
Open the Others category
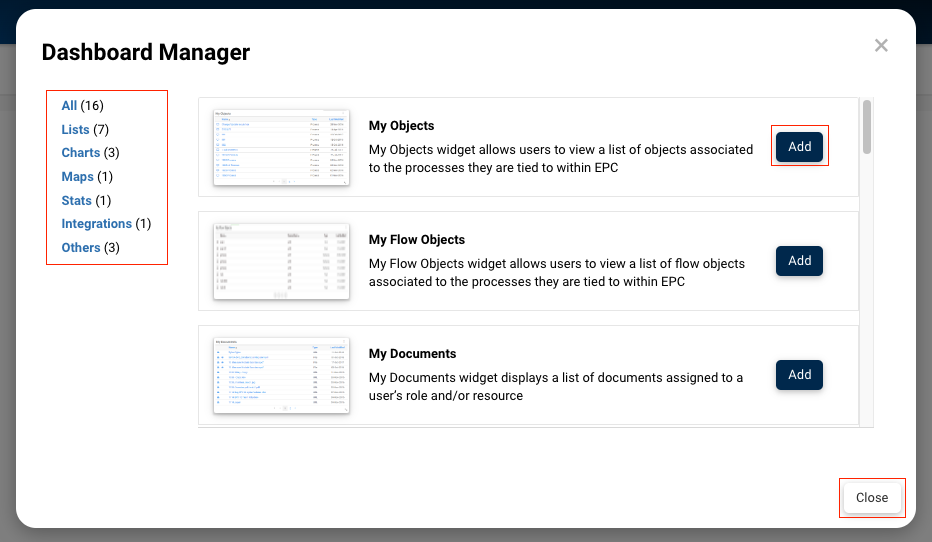point(80,248)
